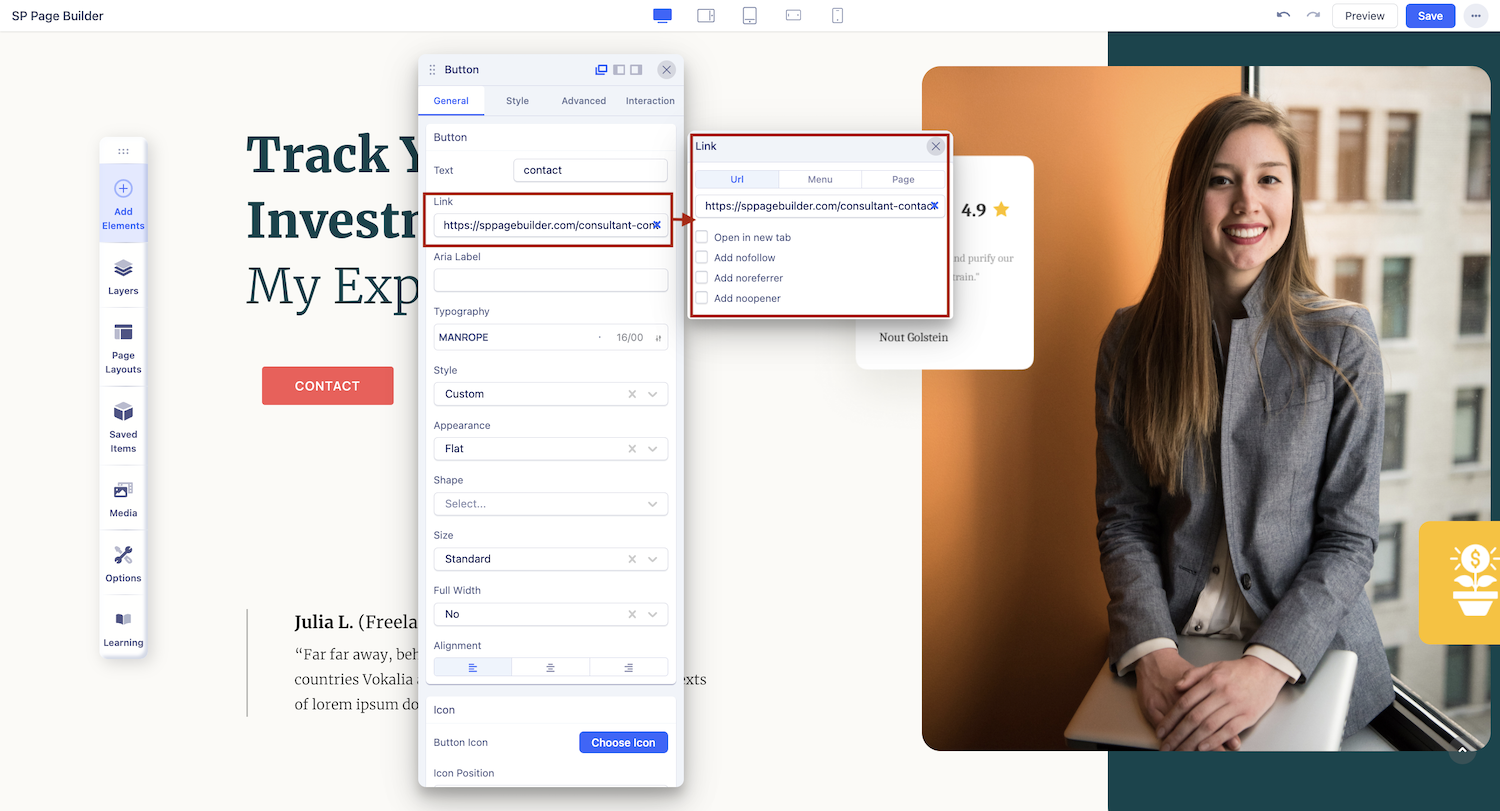Open the Add Elements panel
1500x811 pixels.
click(123, 203)
